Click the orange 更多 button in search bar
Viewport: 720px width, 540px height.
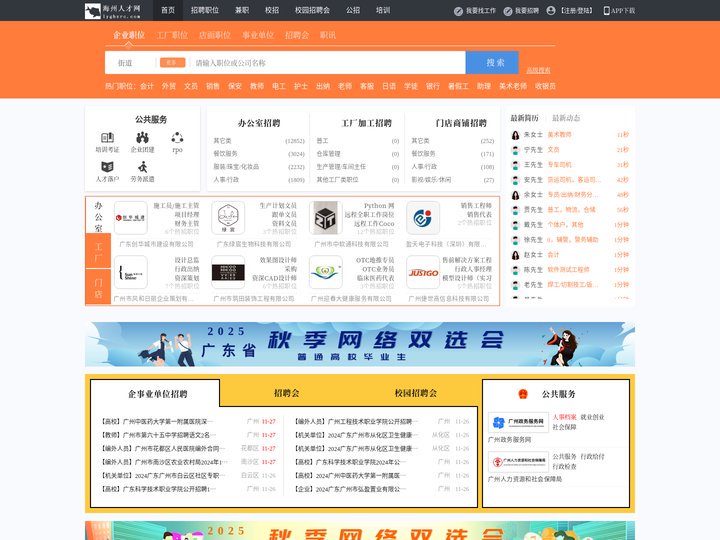pyautogui.click(x=172, y=62)
